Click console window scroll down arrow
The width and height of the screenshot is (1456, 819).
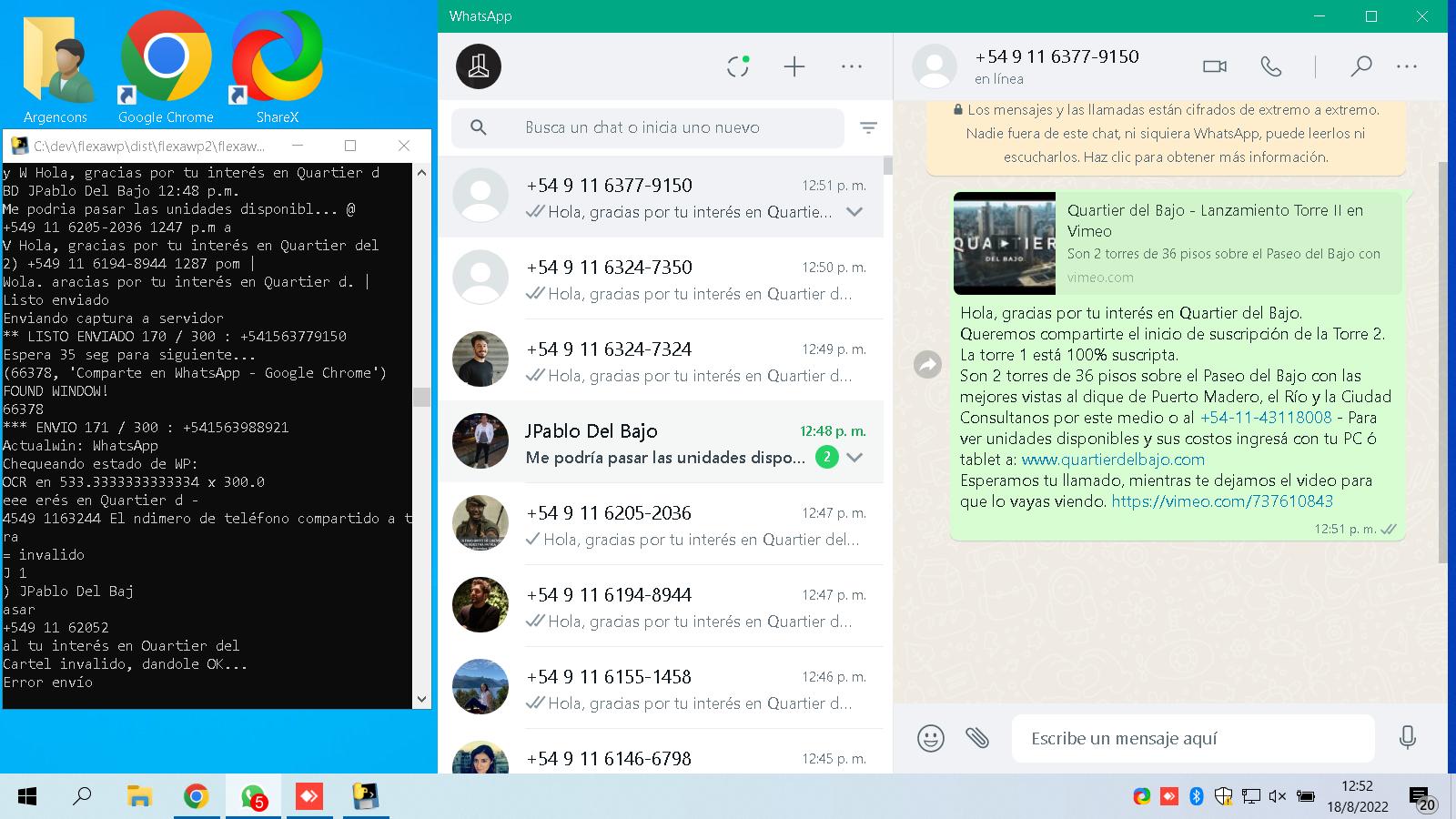(421, 699)
